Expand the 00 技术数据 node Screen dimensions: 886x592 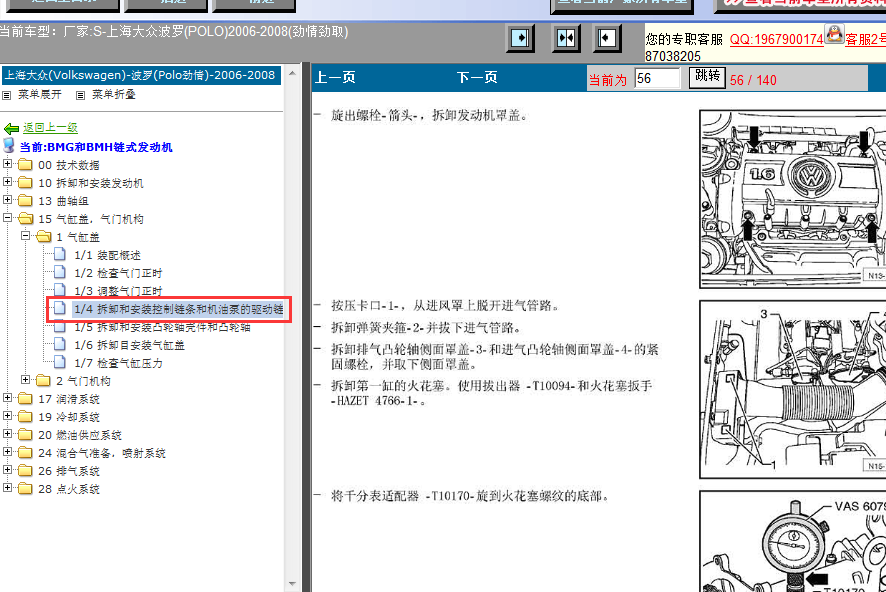pos(7,164)
